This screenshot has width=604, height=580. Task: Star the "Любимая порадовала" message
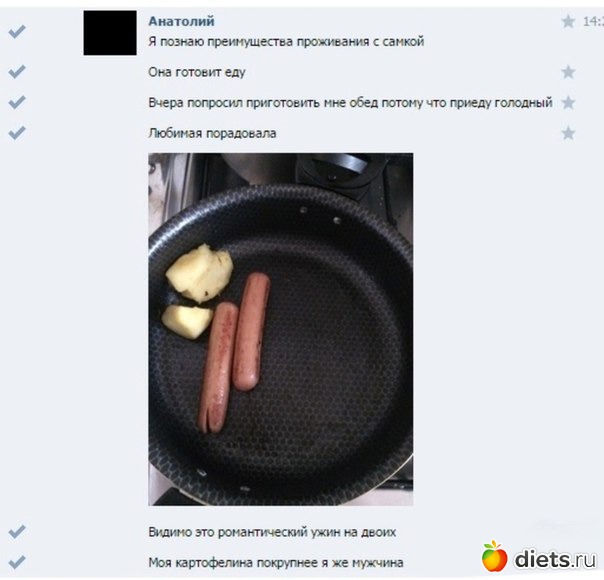(568, 133)
